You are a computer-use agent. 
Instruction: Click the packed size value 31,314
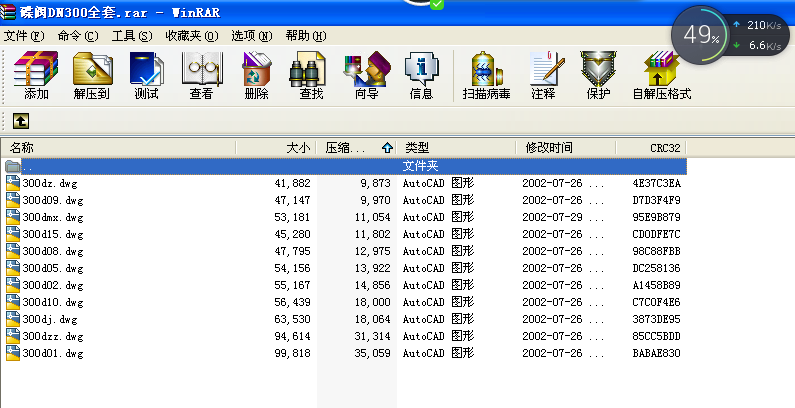(373, 336)
